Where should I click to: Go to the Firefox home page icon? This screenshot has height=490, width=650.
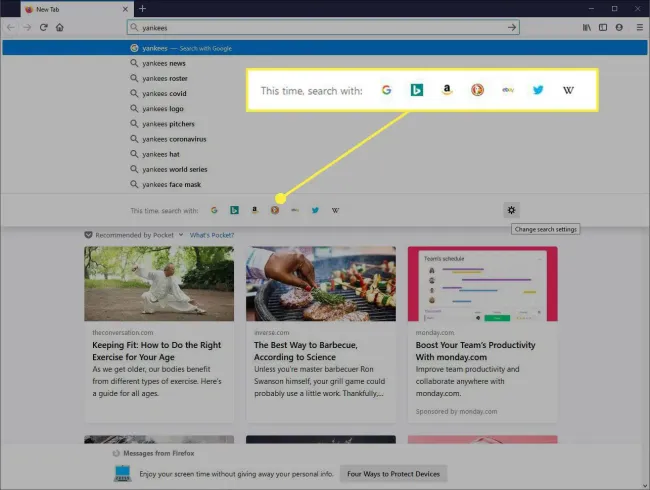coord(60,27)
